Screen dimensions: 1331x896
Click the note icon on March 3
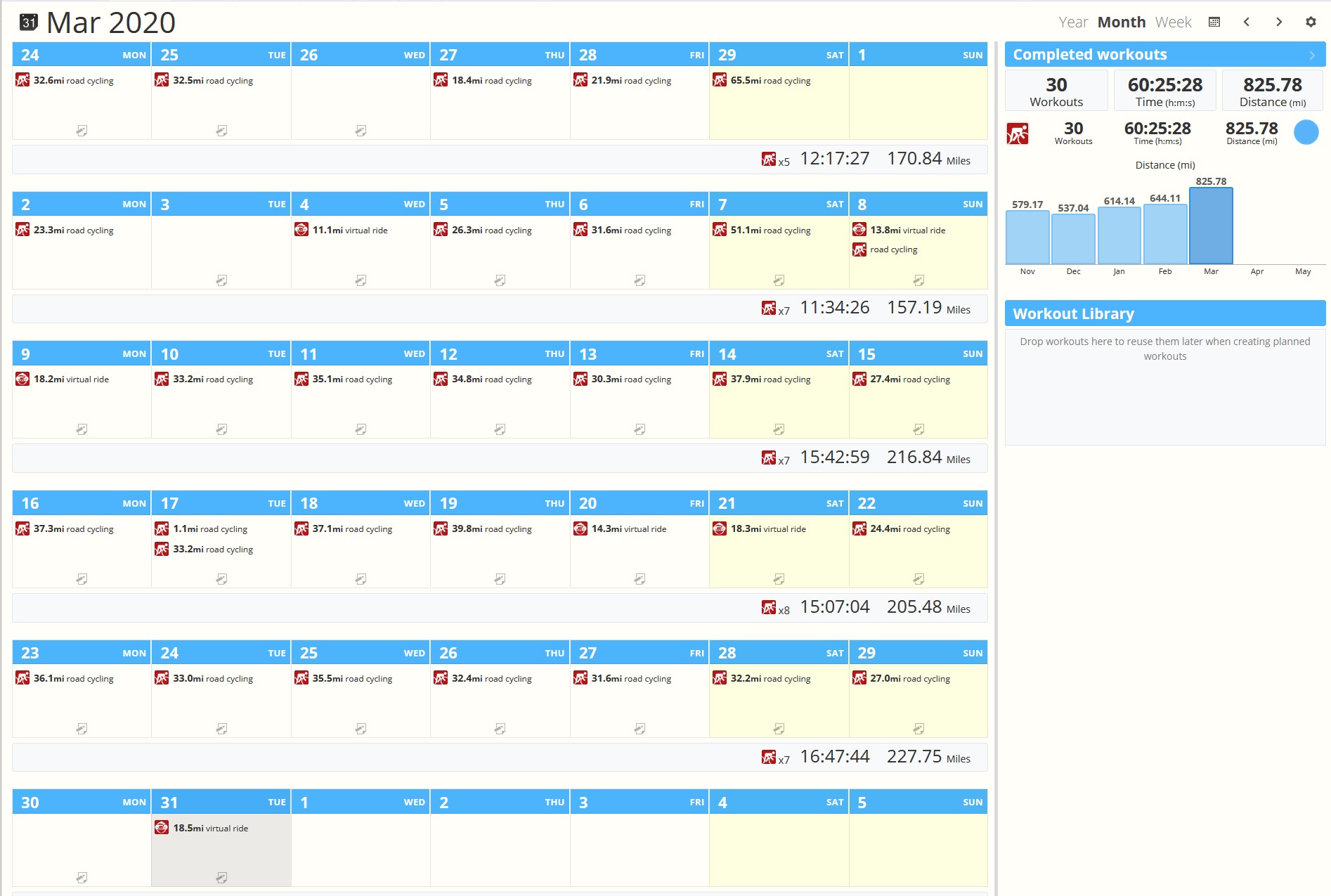coord(221,280)
